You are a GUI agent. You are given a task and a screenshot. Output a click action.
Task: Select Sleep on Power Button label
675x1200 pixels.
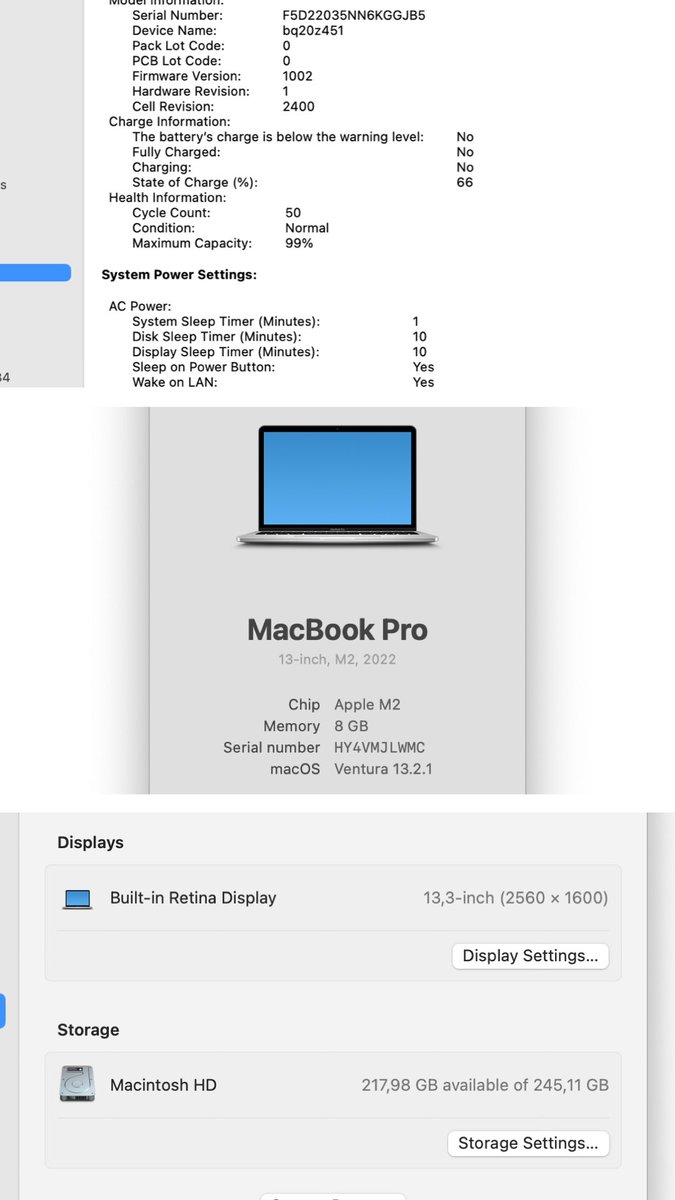click(204, 367)
